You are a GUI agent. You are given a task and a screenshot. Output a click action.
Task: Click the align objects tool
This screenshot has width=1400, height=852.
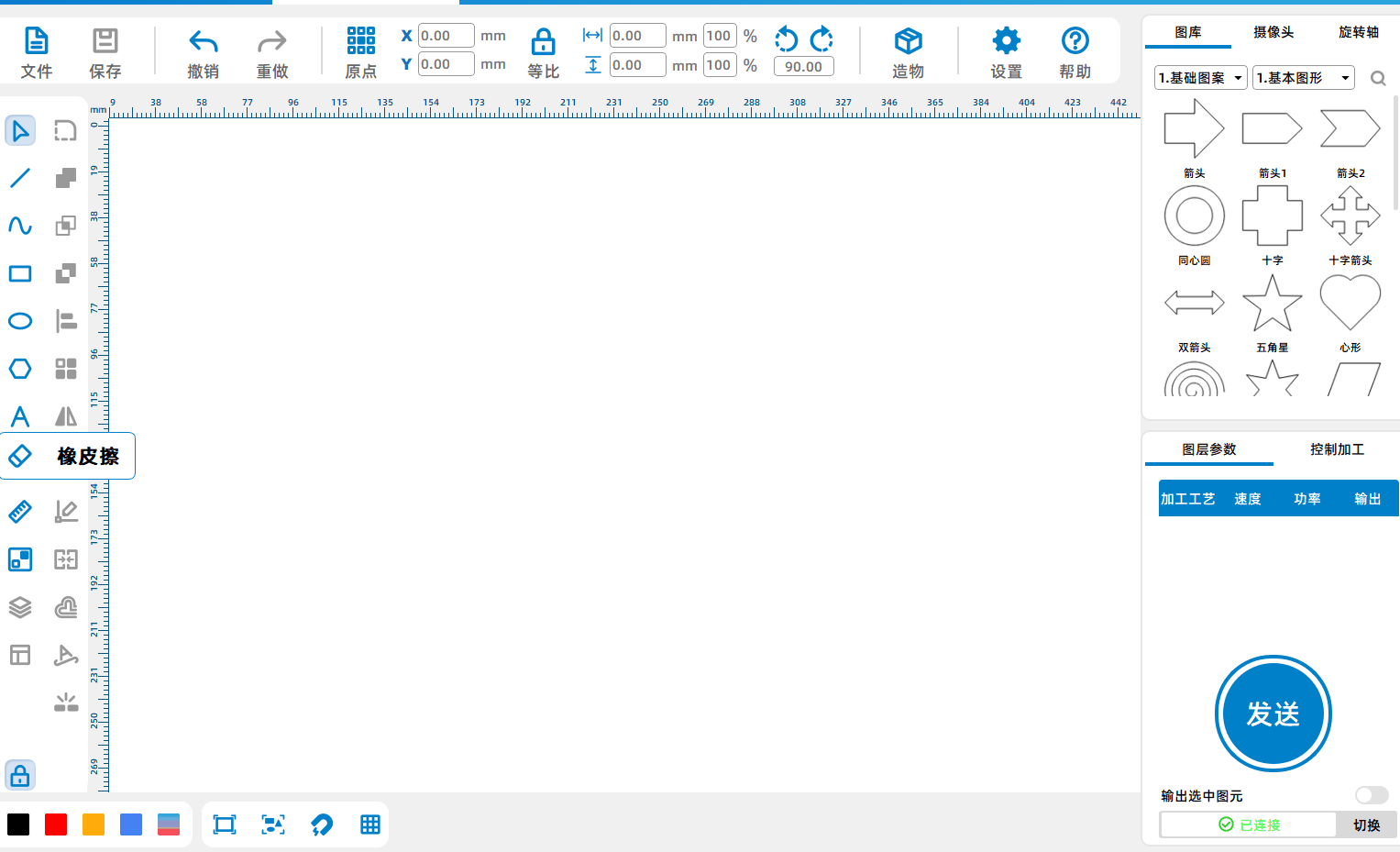[66, 321]
